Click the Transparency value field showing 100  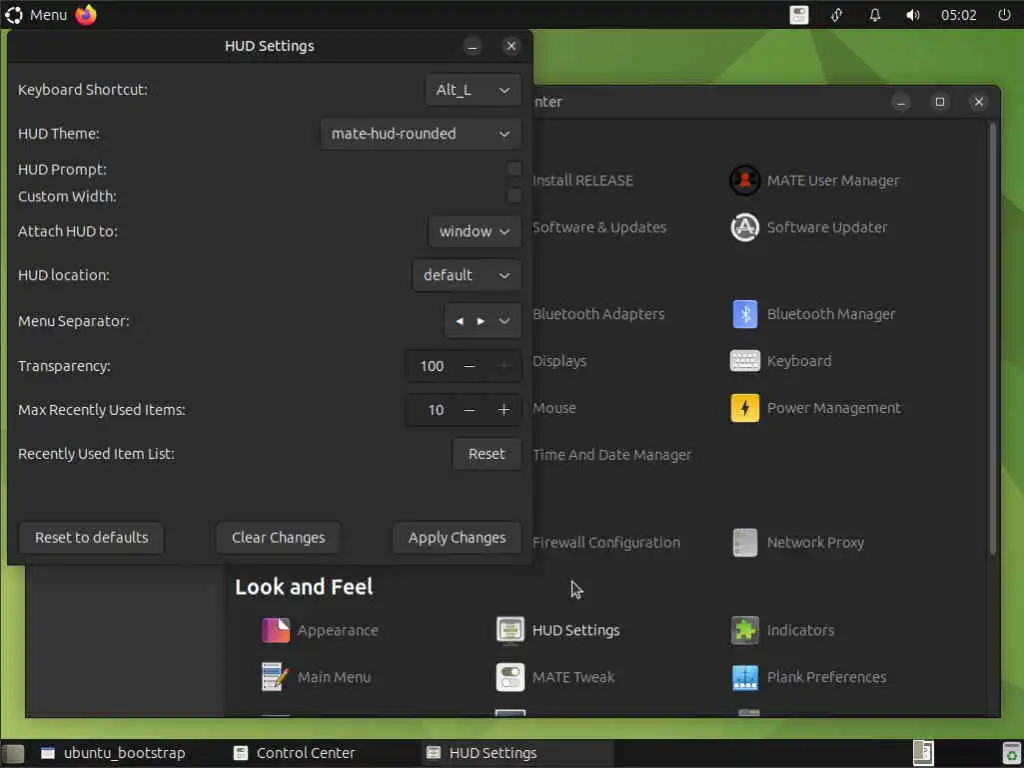click(432, 366)
